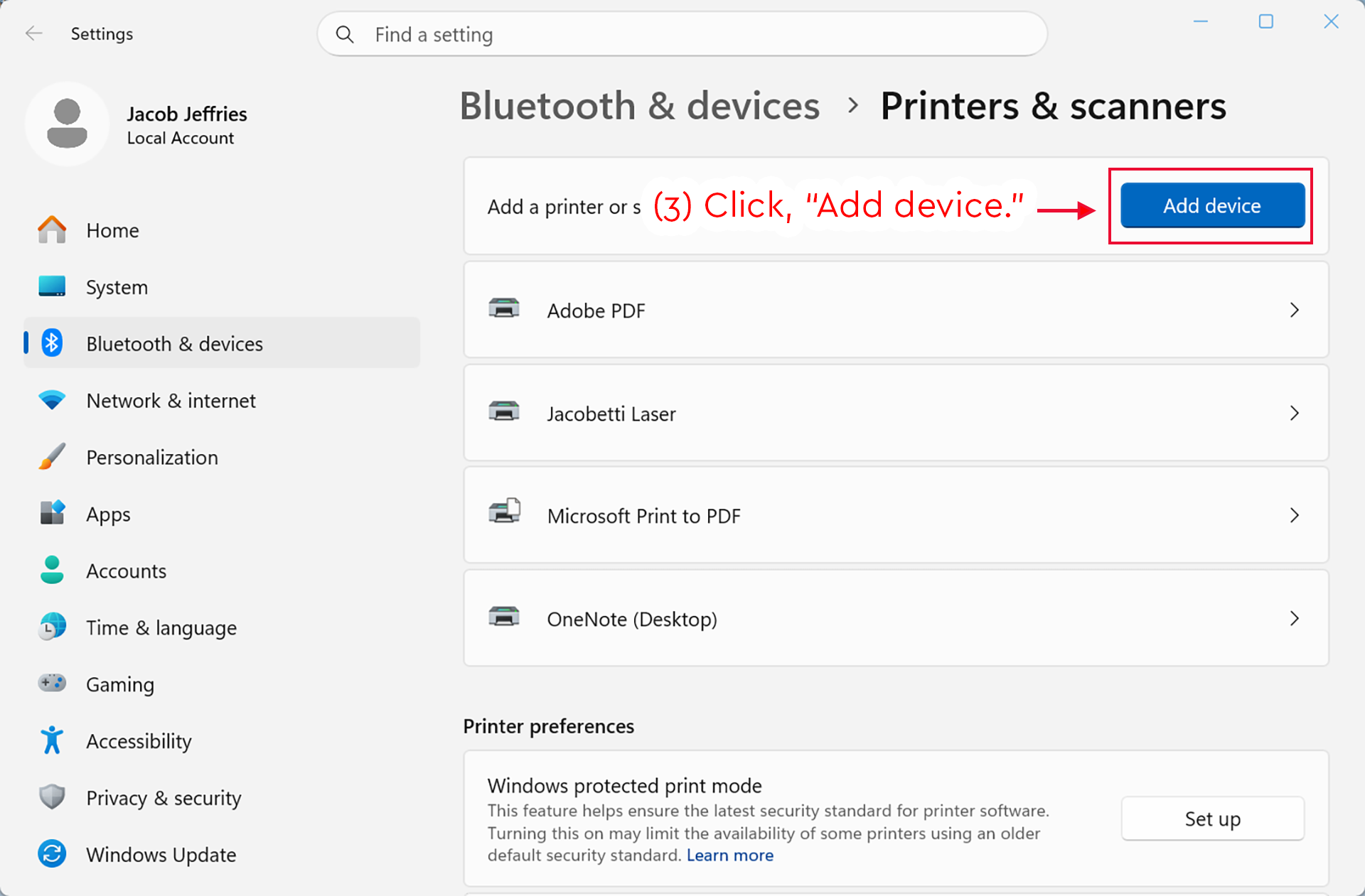Select Accessibility in sidebar
Screen dimensions: 1365x896
222,741
